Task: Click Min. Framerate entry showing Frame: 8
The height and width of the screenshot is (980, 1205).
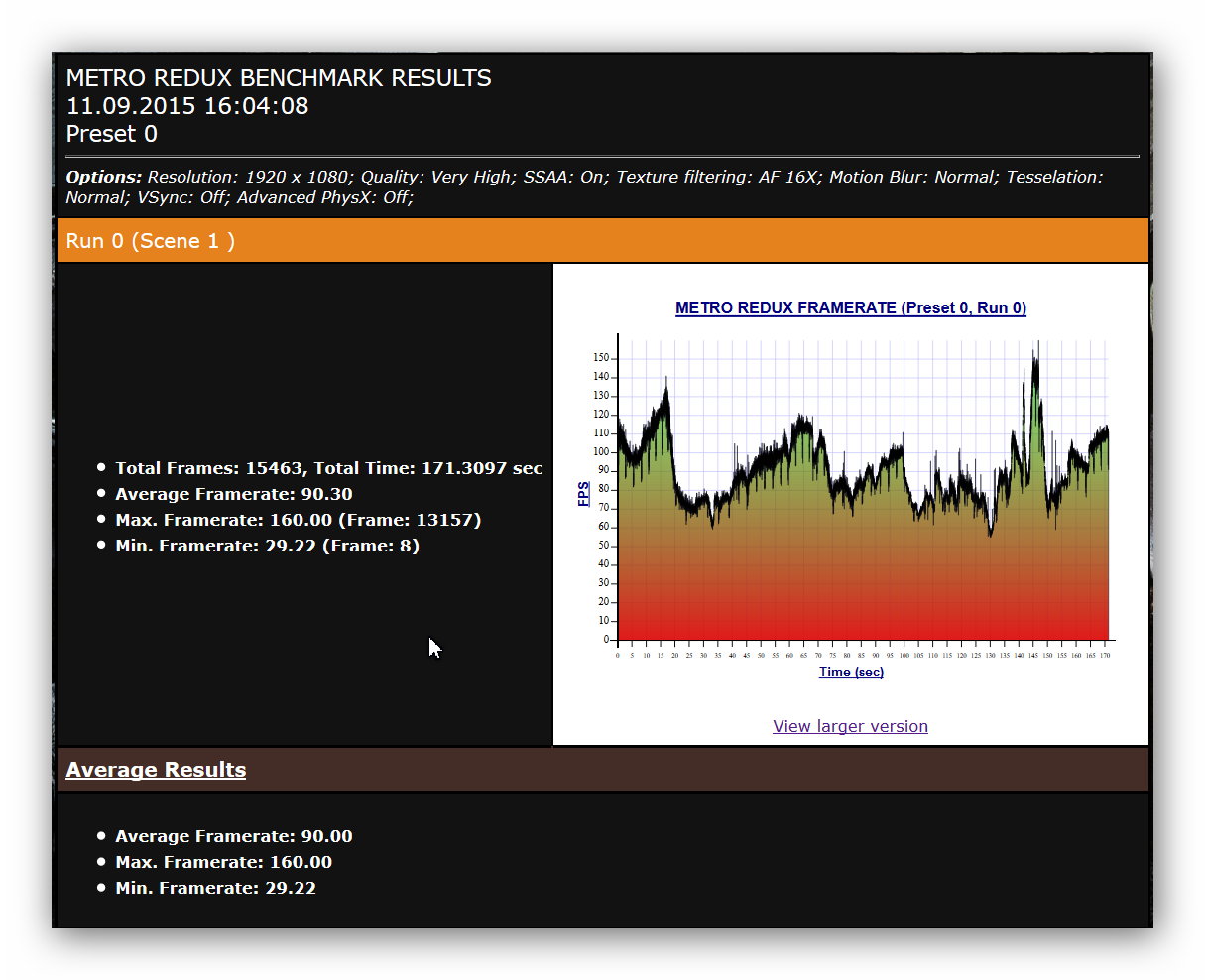Action: point(267,546)
